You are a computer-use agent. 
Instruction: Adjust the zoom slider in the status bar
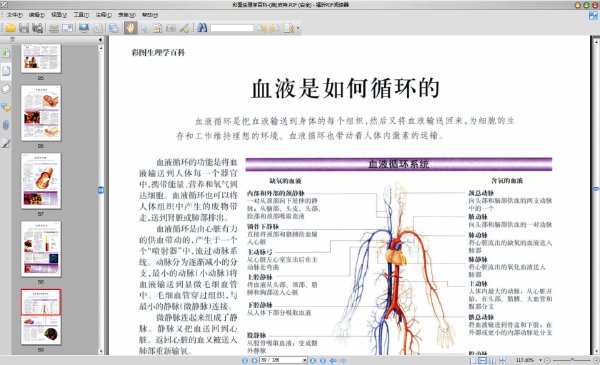coord(572,360)
